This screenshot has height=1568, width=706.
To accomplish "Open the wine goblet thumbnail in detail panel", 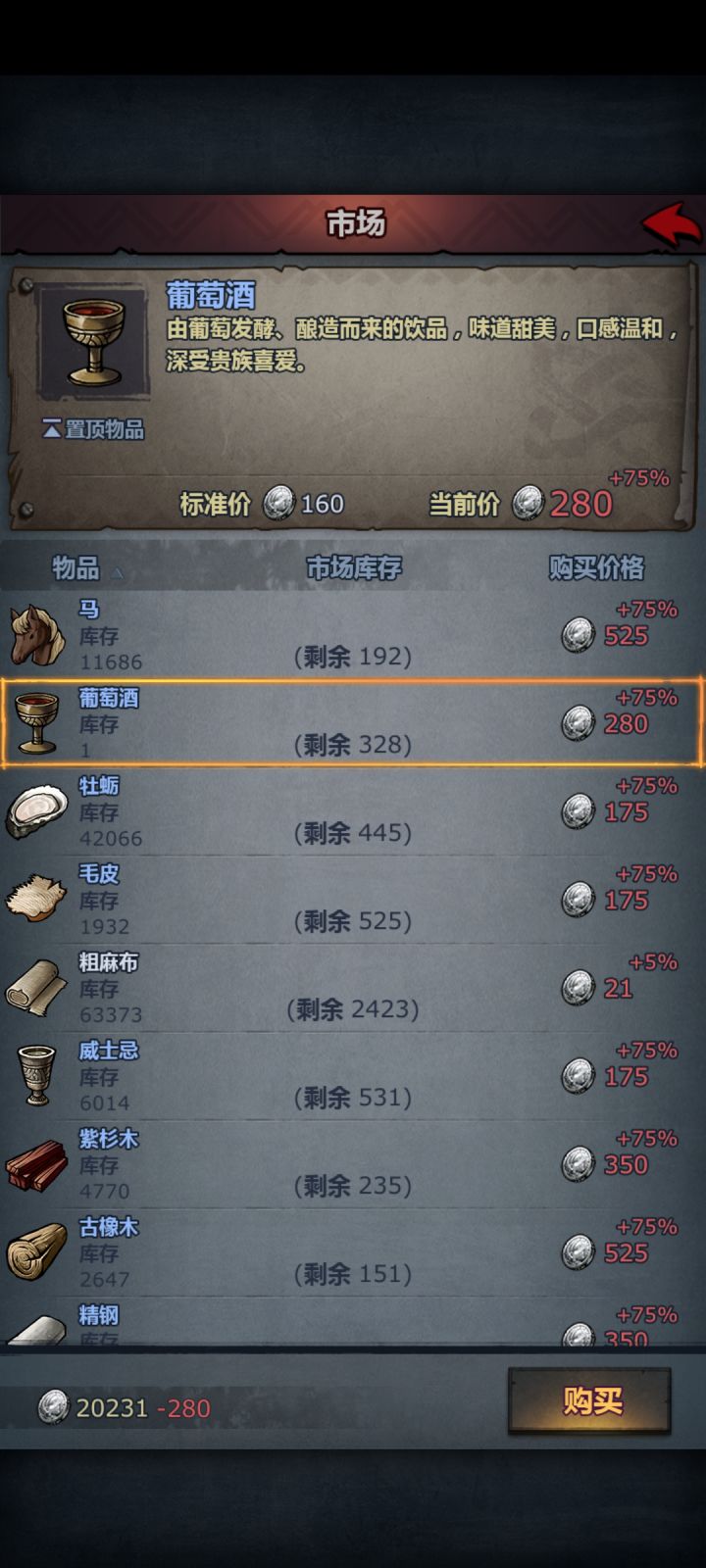I will pos(93,341).
